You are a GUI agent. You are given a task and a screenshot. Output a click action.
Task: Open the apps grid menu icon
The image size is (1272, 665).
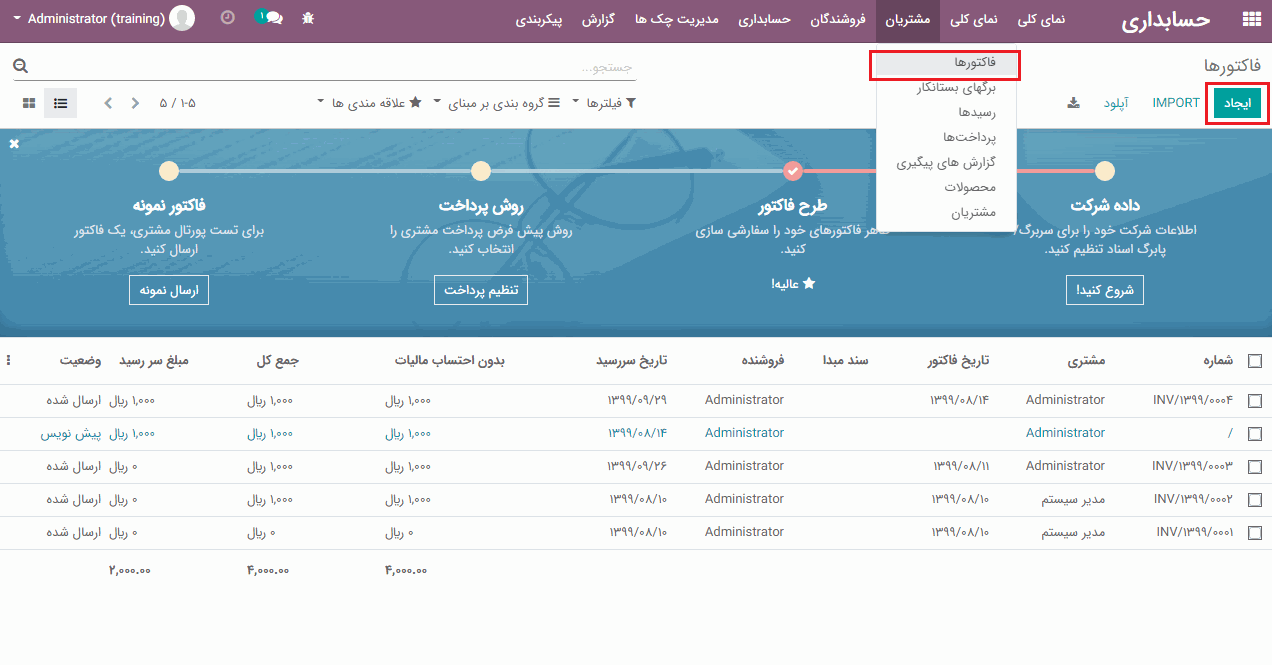[x=1251, y=19]
